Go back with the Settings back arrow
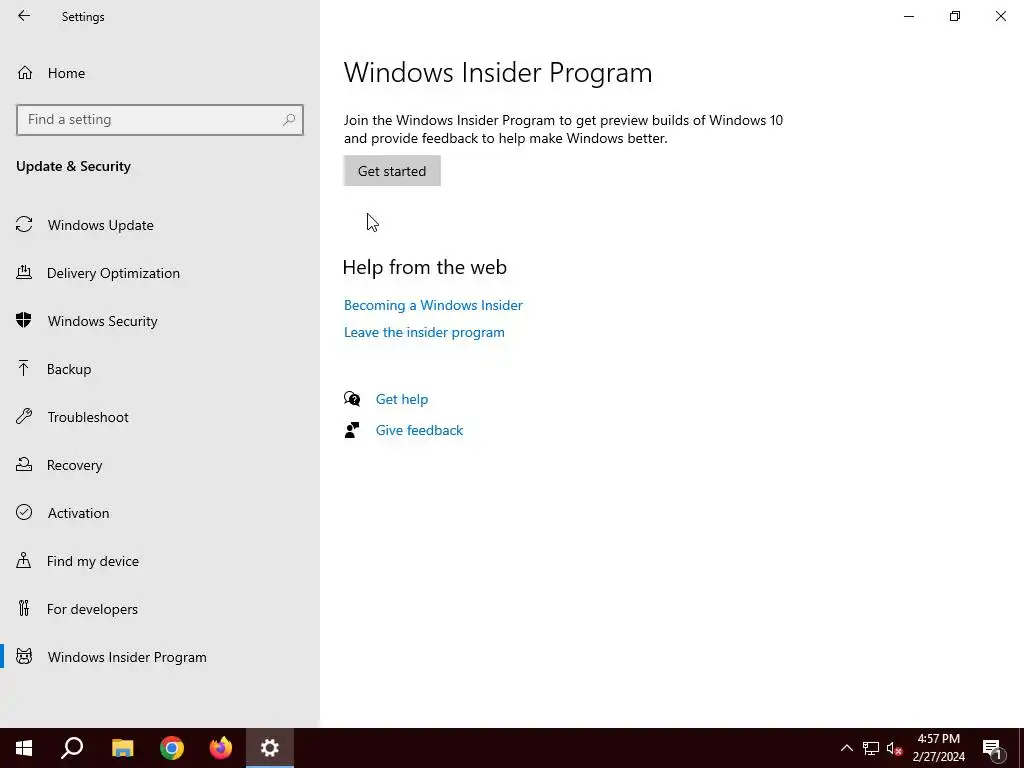 click(24, 16)
